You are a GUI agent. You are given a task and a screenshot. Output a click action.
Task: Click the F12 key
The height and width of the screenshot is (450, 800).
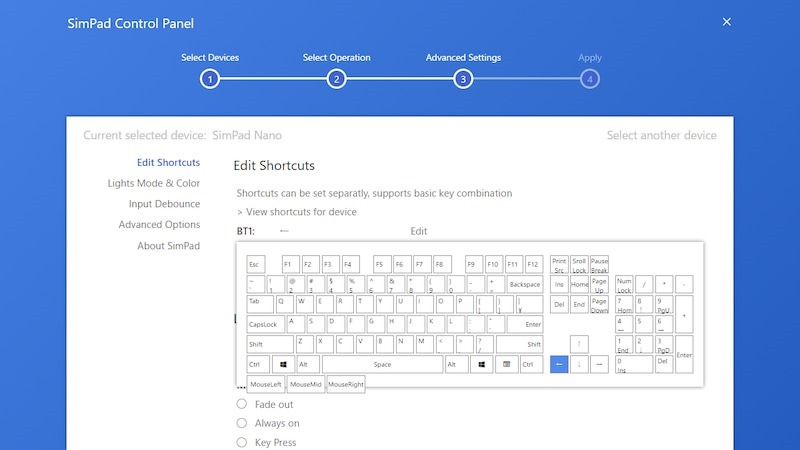click(534, 264)
